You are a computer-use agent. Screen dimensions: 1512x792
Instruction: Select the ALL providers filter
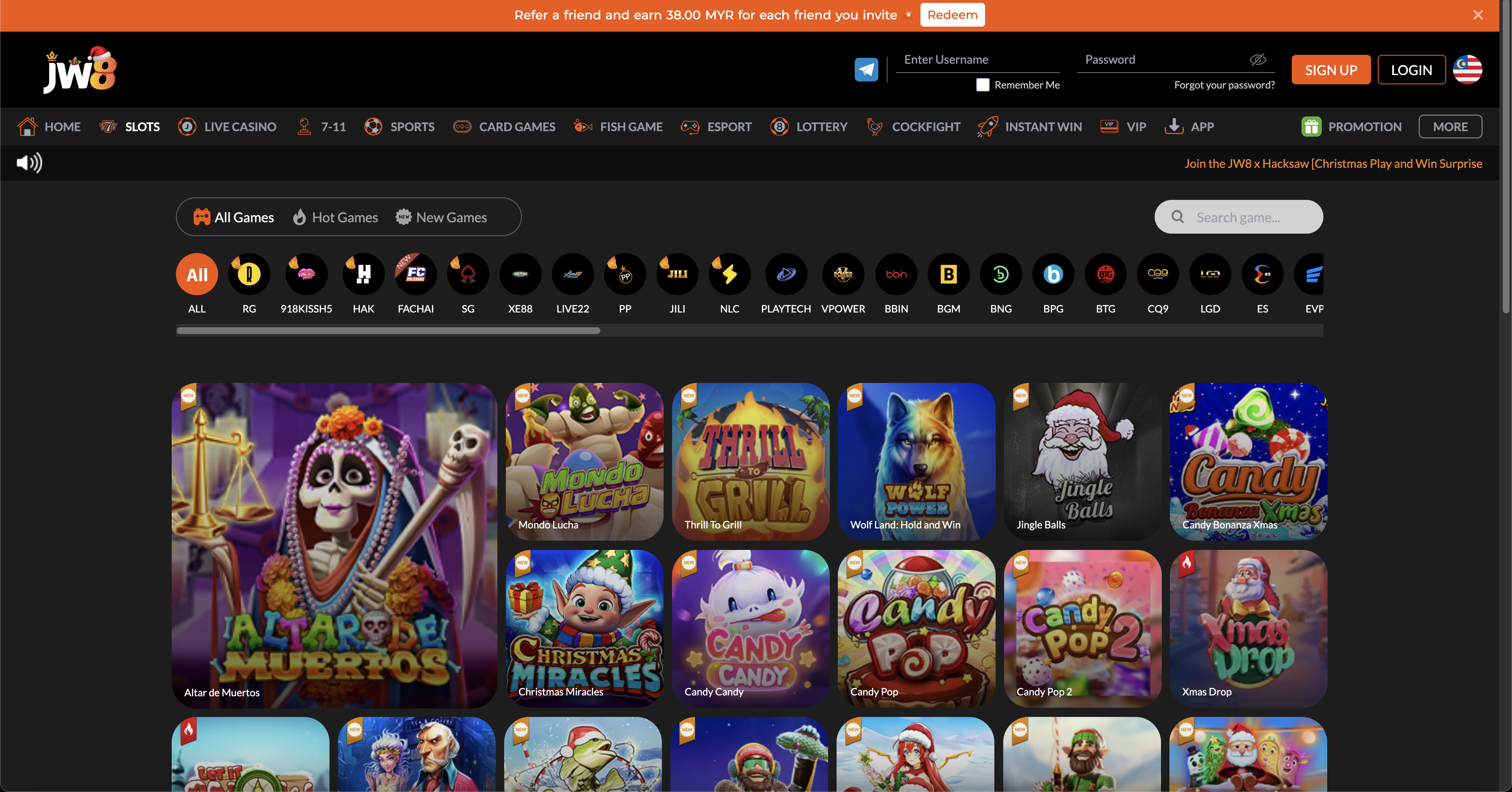point(197,284)
